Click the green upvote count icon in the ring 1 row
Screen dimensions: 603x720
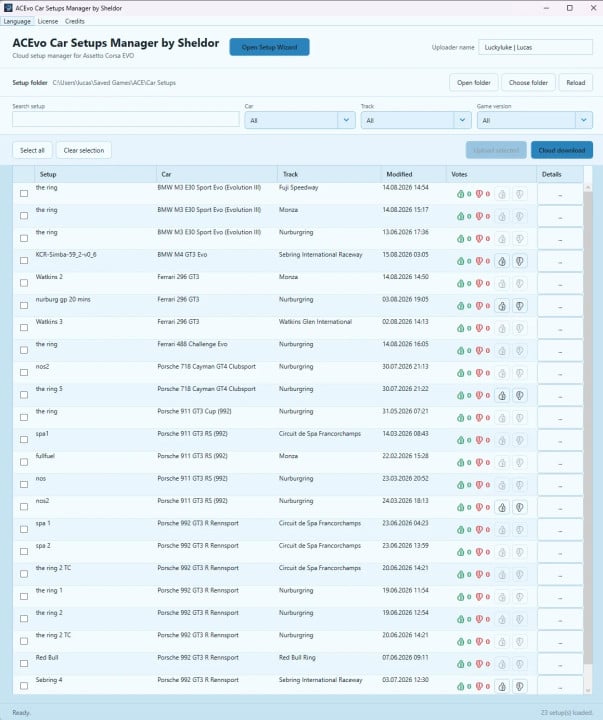461,597
